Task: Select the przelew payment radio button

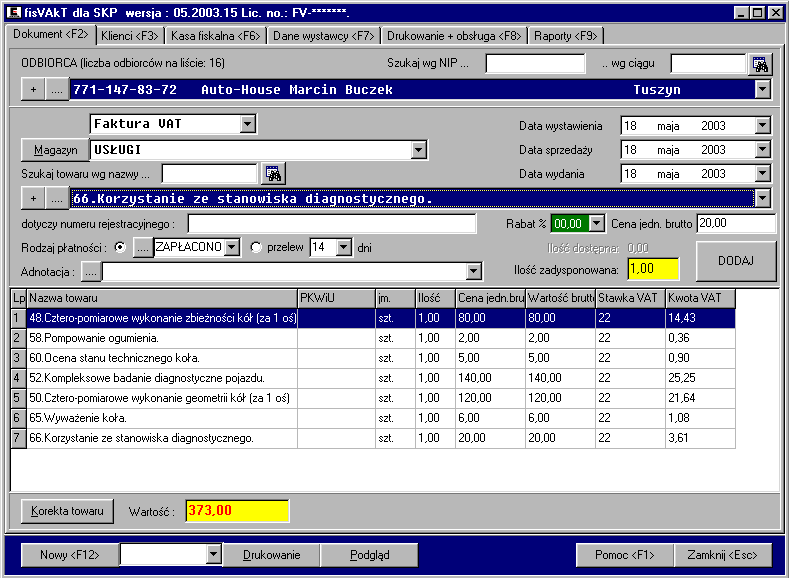Action: (256, 247)
